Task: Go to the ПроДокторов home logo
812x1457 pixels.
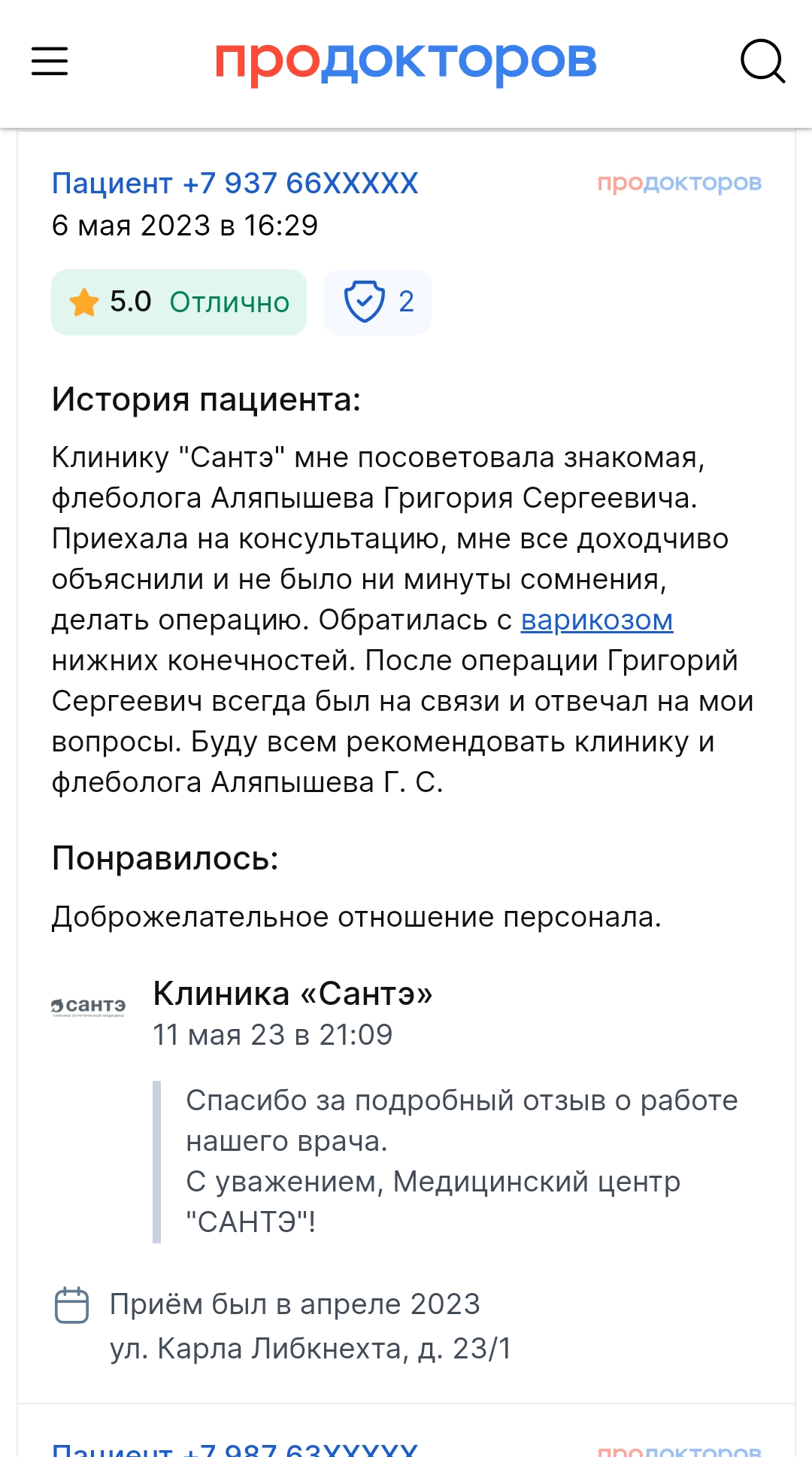Action: pos(406,62)
